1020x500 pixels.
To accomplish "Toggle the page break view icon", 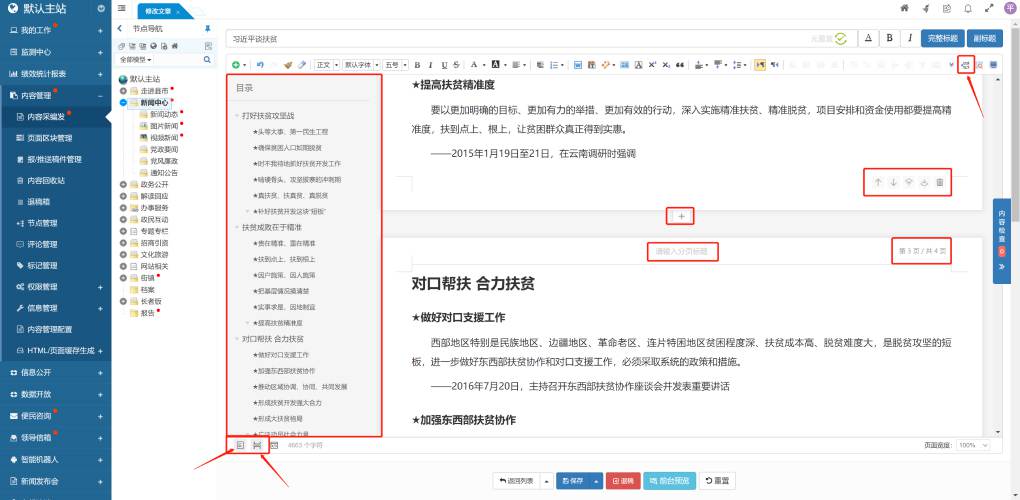I will coord(257,444).
